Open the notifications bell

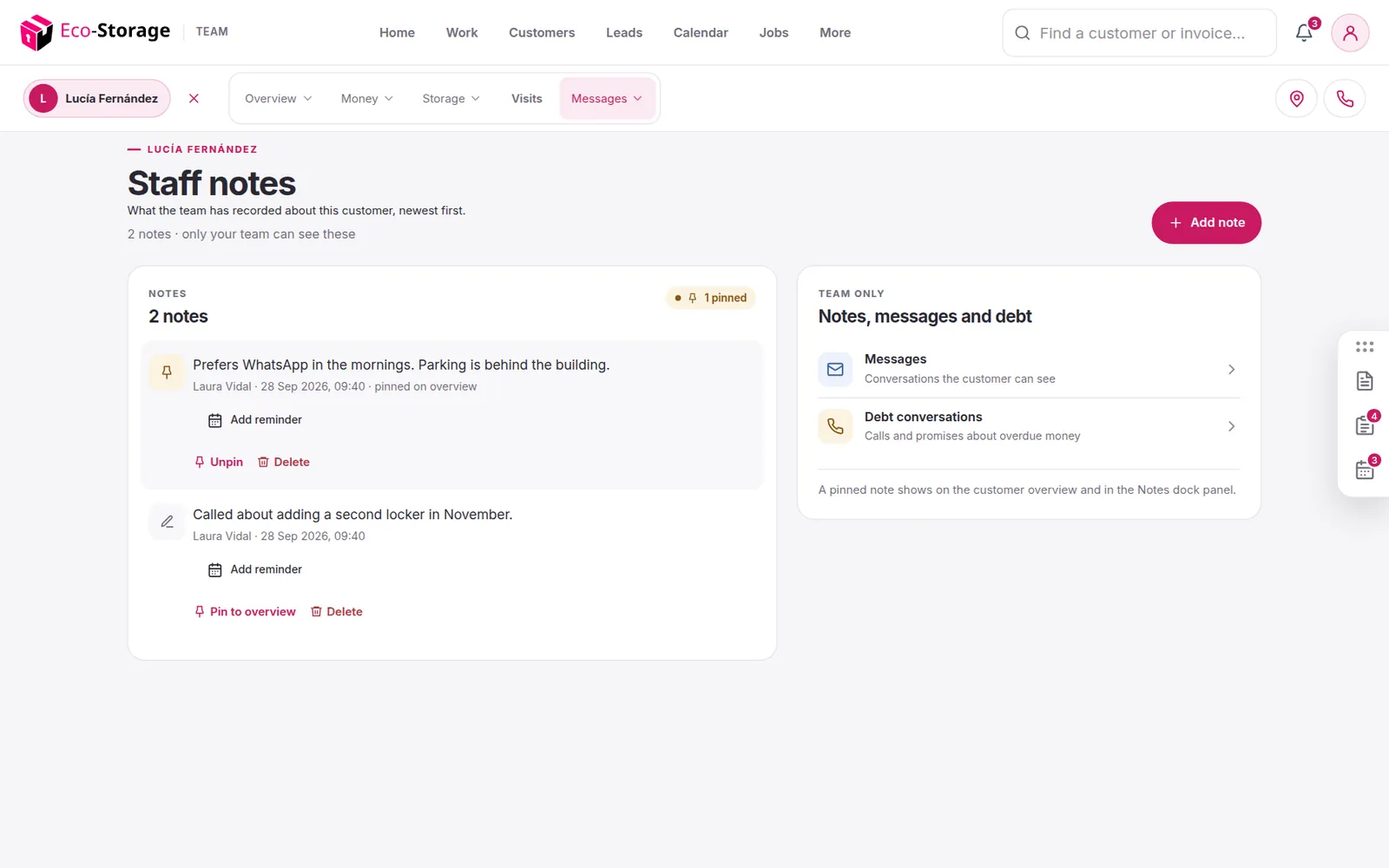(x=1304, y=33)
